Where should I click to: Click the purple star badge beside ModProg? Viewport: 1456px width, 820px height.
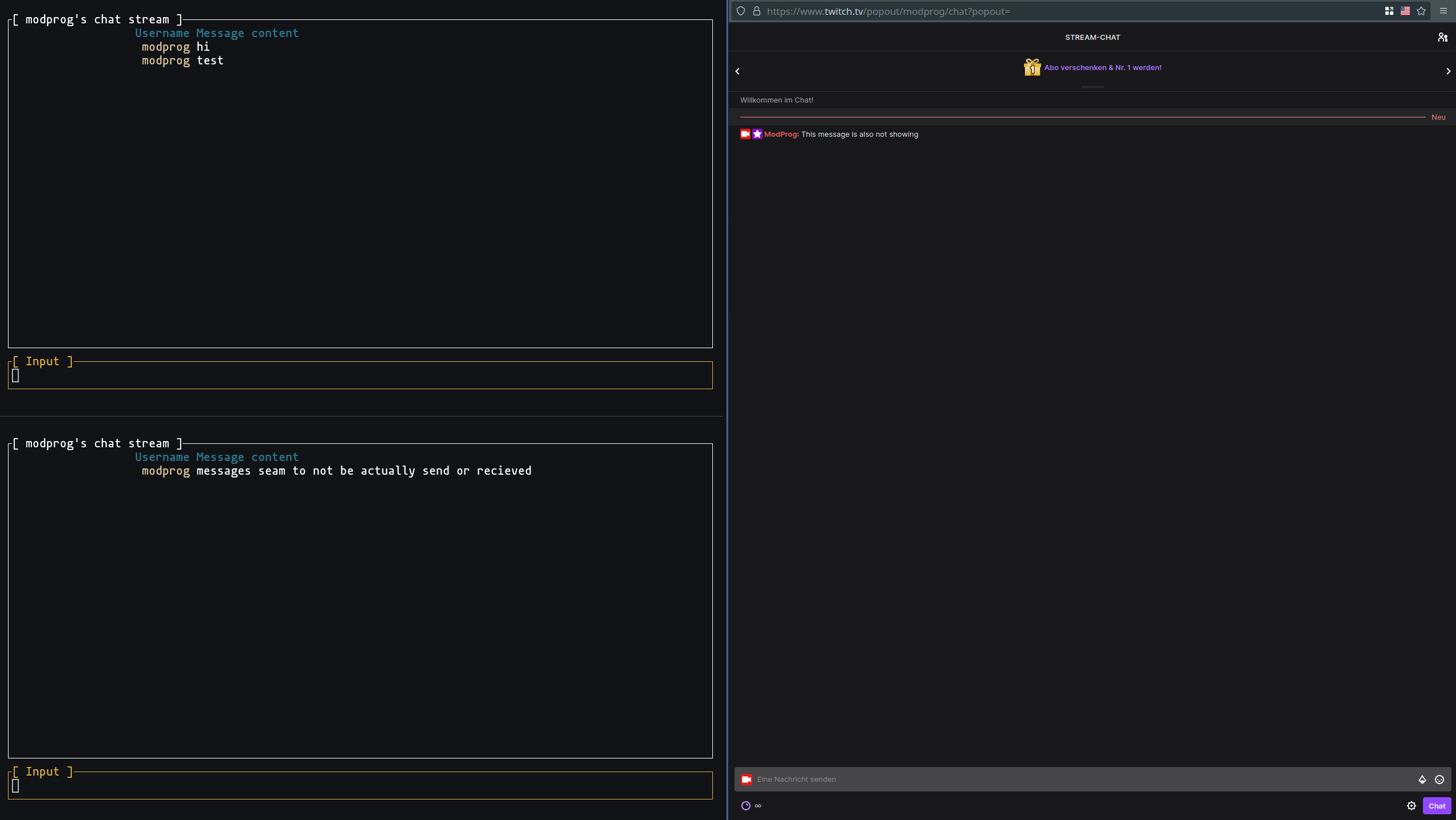click(x=757, y=134)
